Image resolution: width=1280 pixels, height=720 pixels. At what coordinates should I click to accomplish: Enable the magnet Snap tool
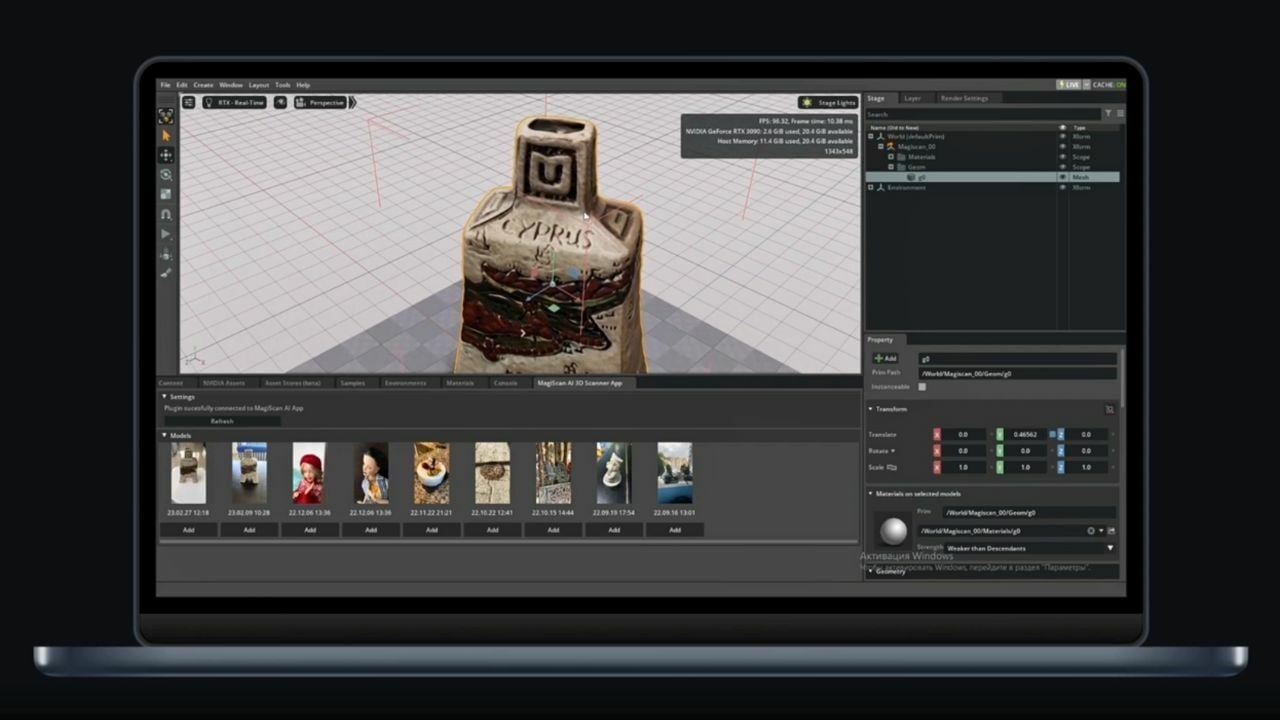coord(166,214)
